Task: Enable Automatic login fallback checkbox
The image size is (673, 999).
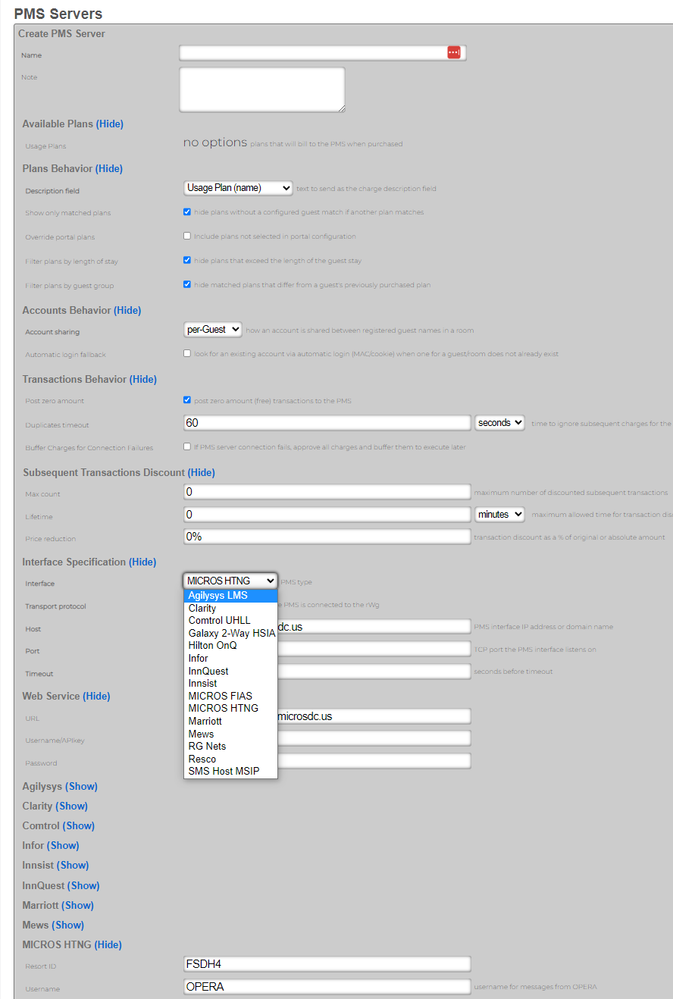Action: (x=188, y=353)
